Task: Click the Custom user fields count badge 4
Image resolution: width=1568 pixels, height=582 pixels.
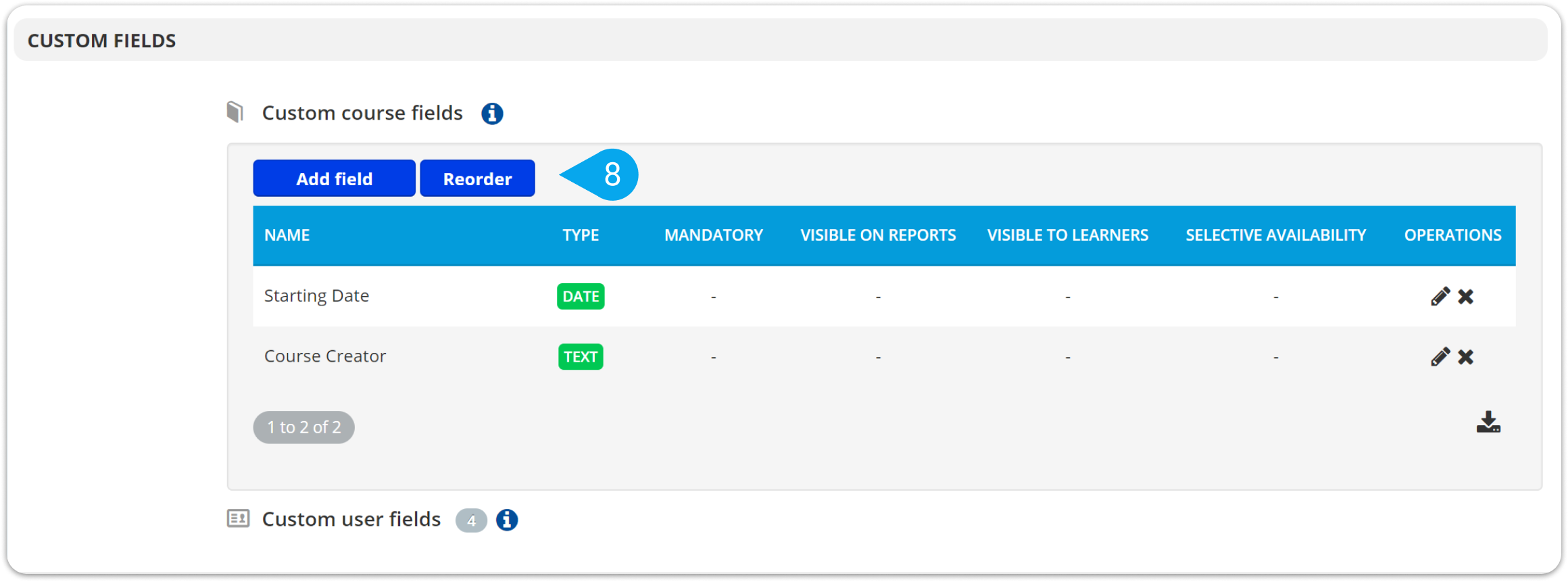Action: click(471, 520)
